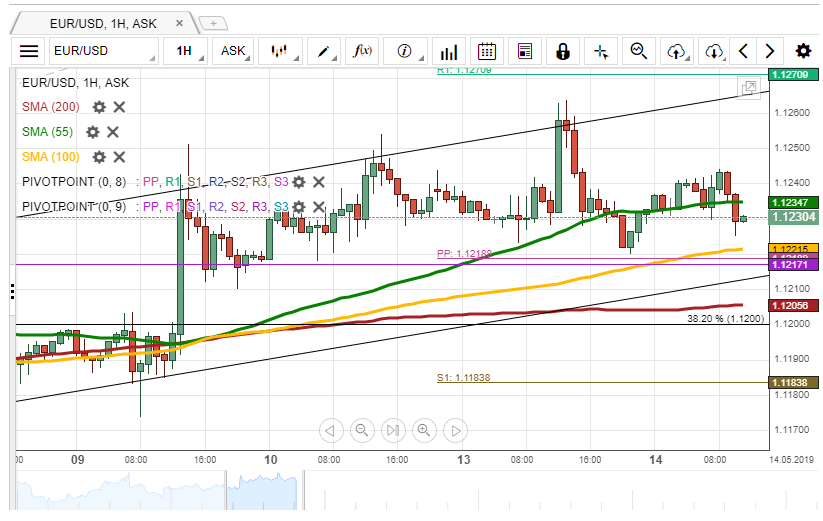The width and height of the screenshot is (823, 521).
Task: Expand the 1H timeframe dropdown
Action: coord(185,51)
